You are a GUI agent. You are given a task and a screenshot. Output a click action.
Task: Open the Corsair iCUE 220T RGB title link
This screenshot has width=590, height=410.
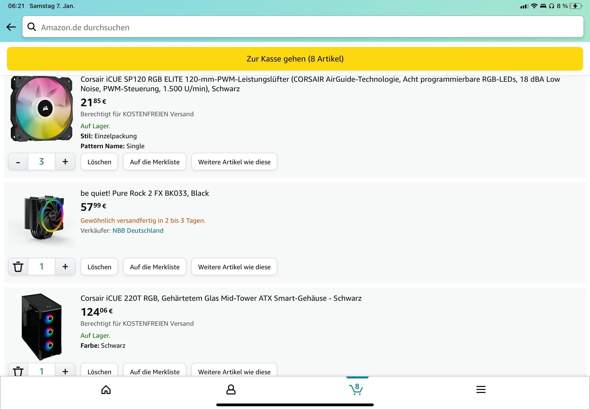click(x=221, y=298)
